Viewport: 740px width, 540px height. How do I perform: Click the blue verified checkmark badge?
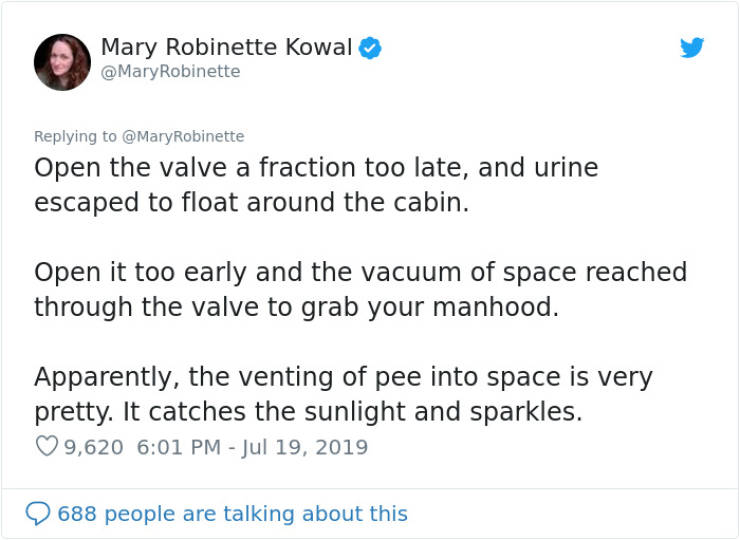tap(370, 48)
